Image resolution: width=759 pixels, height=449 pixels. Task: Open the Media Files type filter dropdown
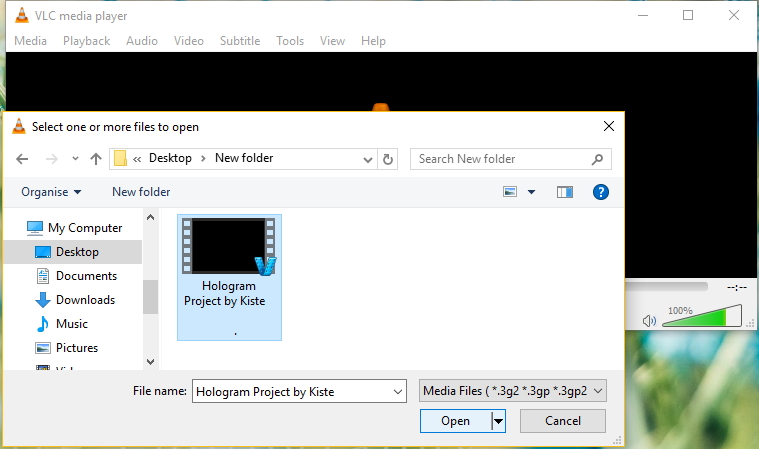click(x=513, y=391)
